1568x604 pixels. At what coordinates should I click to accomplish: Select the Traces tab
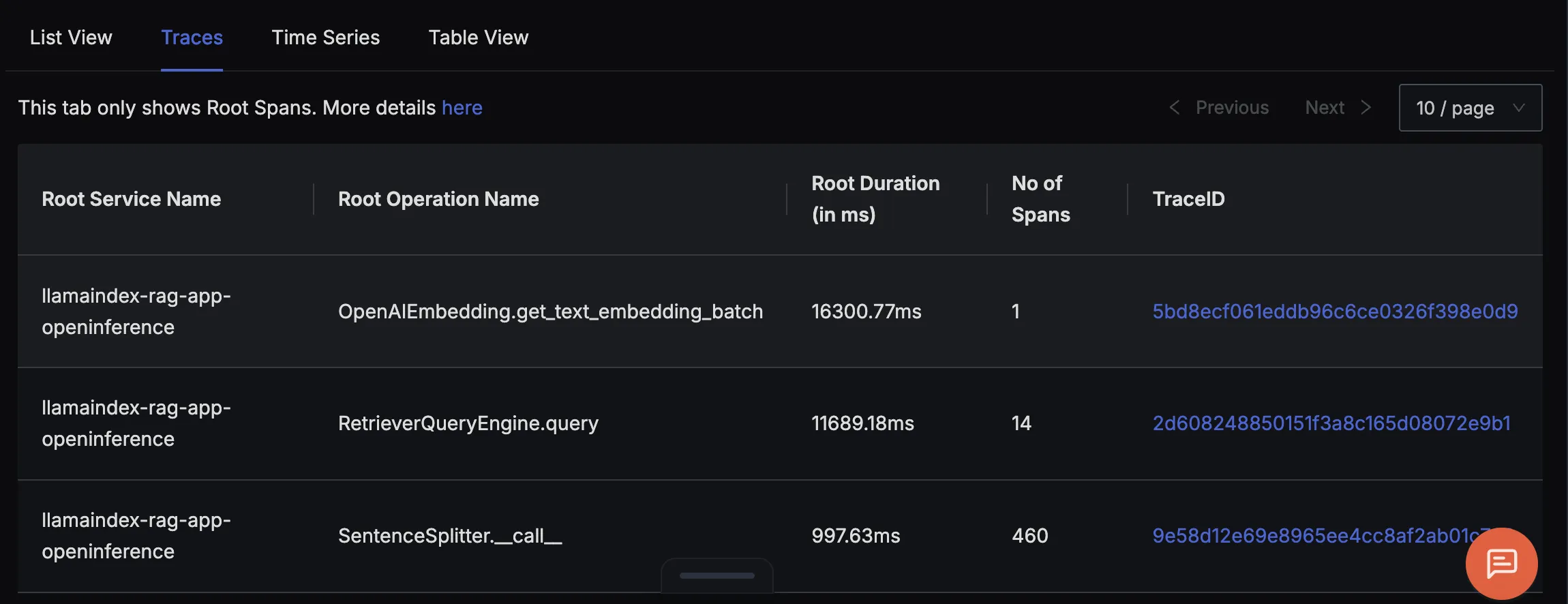point(192,37)
